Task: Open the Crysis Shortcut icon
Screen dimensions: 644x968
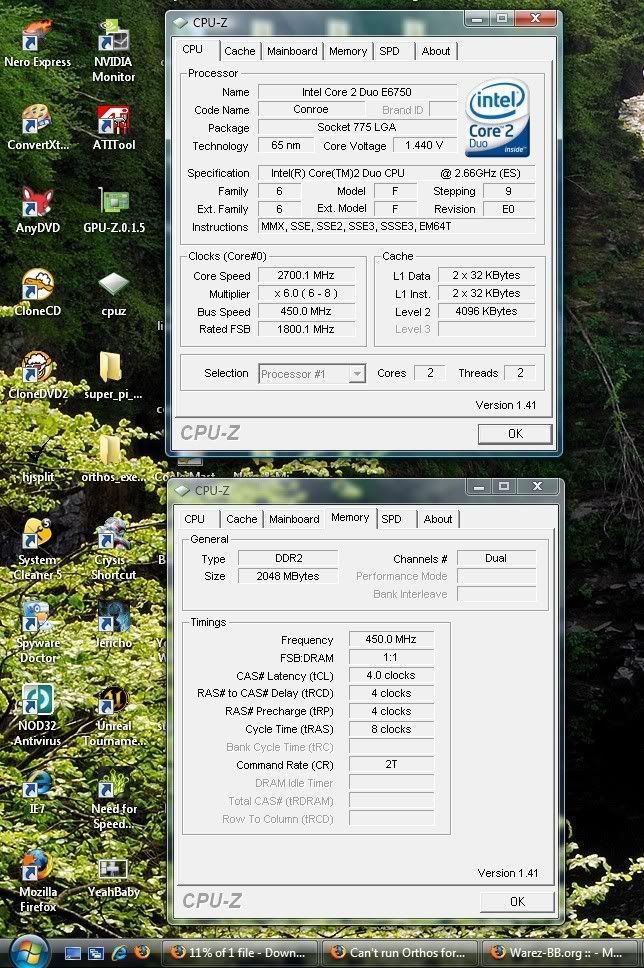Action: coord(114,548)
